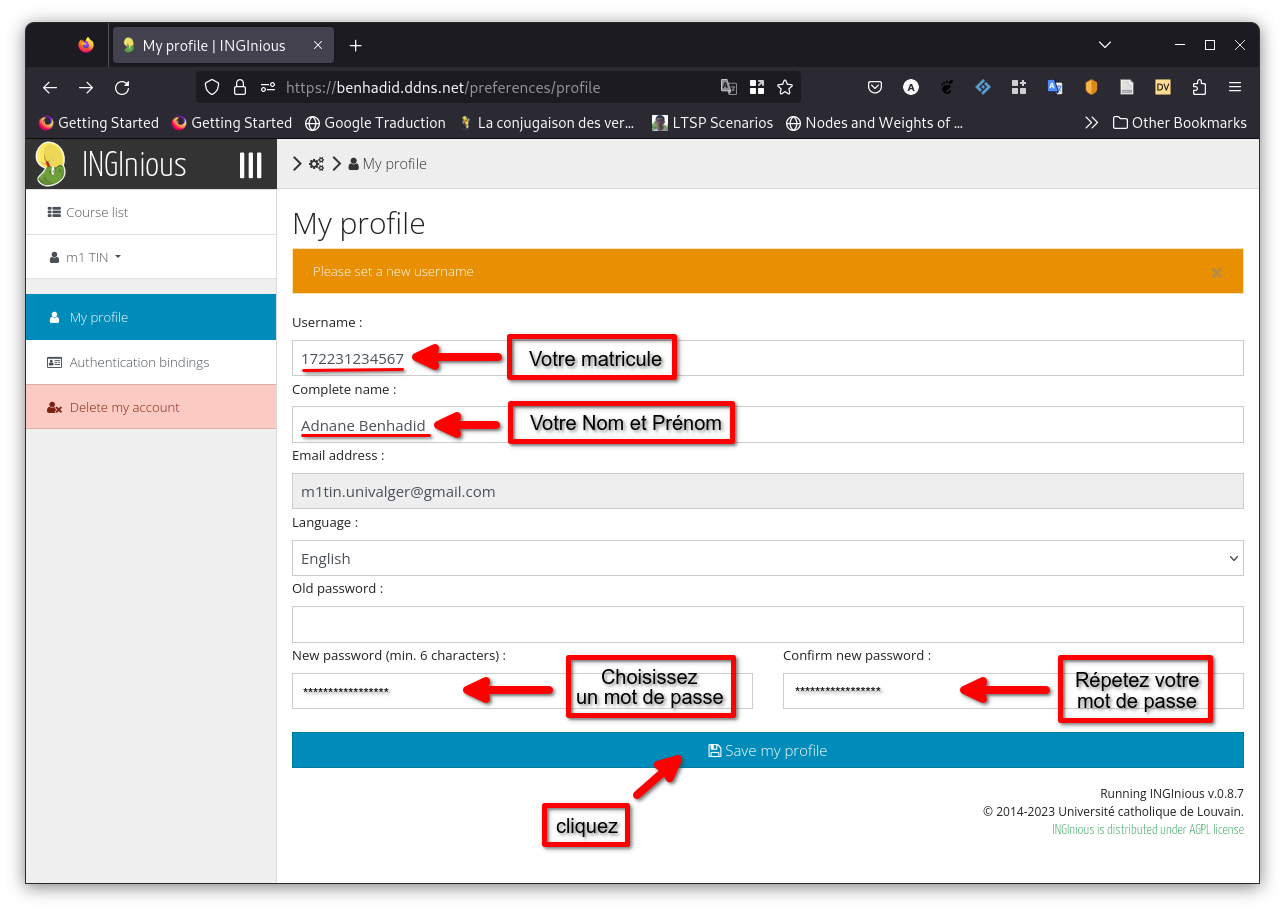Click My profile breadcrumb link
This screenshot has height=912, width=1285.
coord(394,164)
